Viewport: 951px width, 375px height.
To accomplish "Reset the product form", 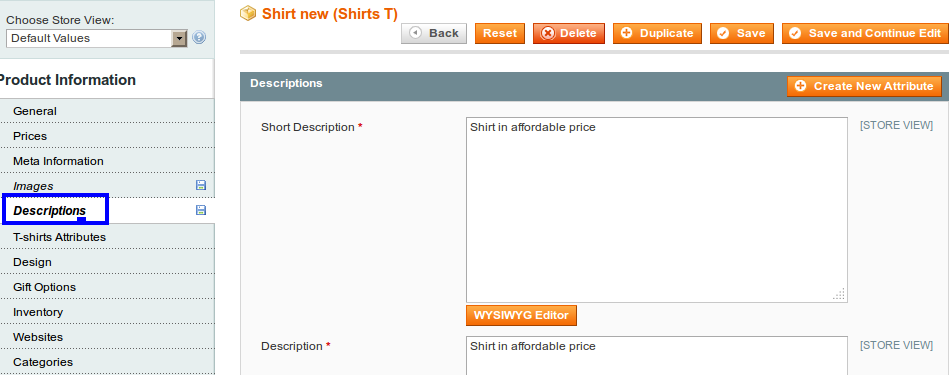I will coord(500,33).
